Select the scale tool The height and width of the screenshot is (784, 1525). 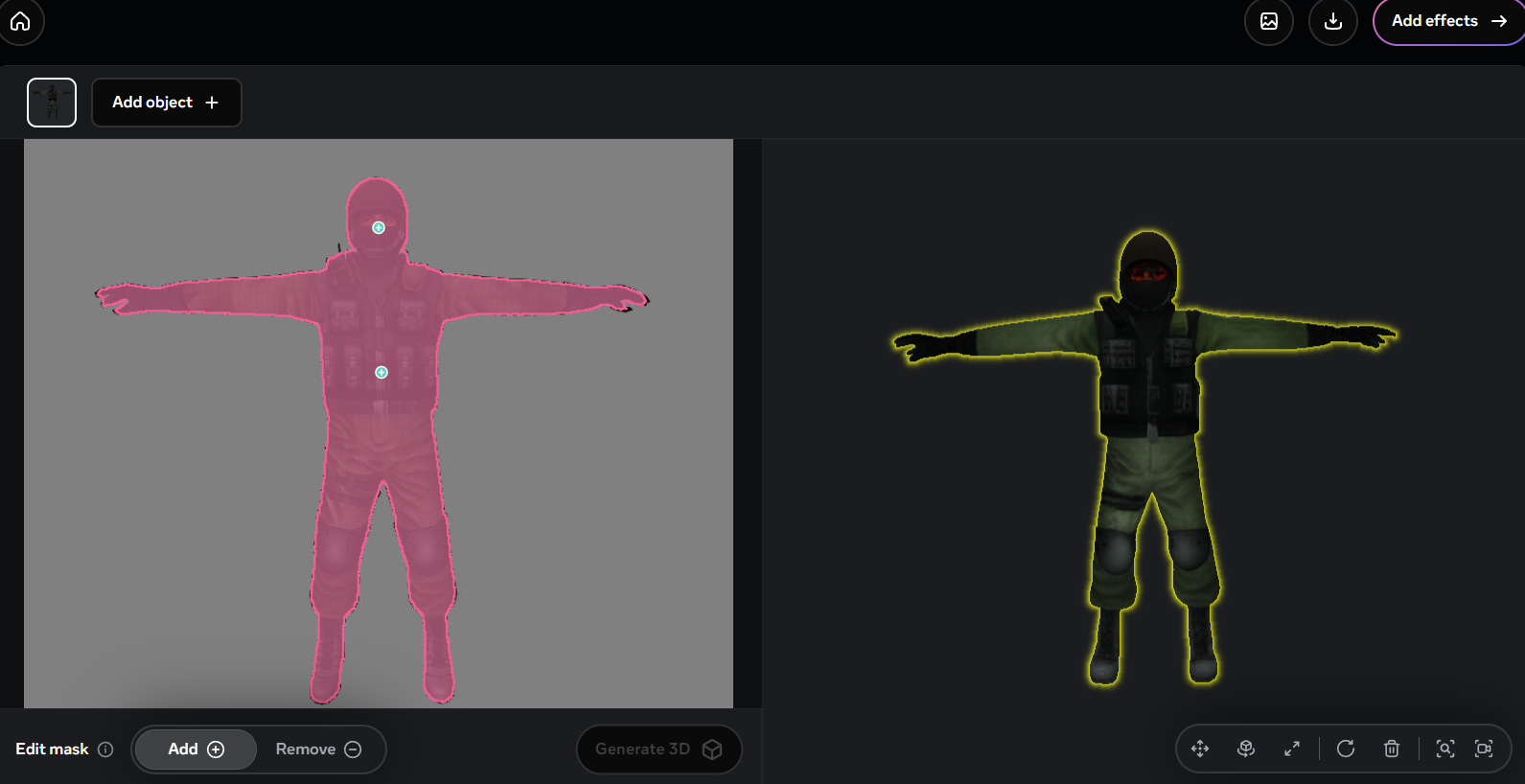[x=1292, y=749]
